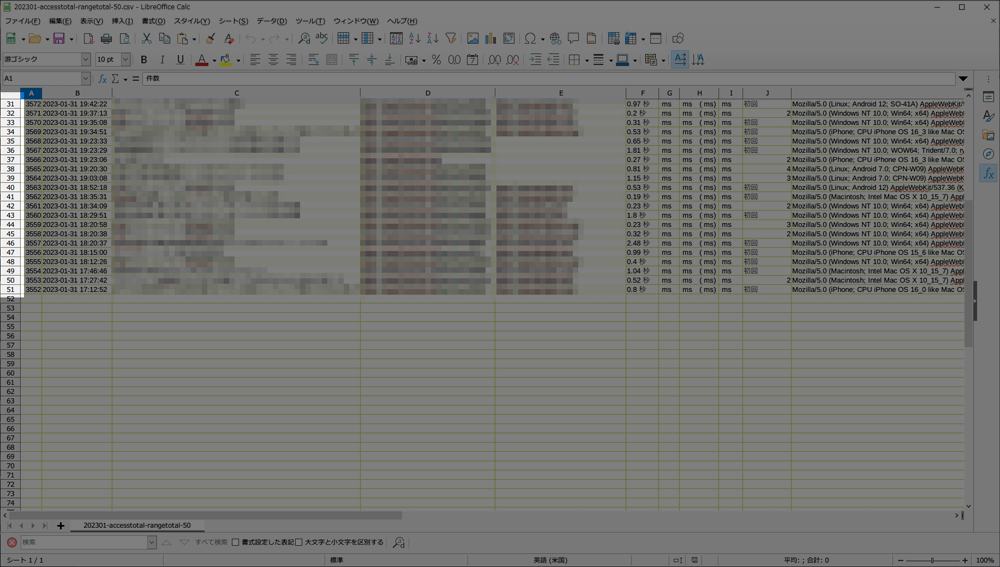Click the Headers and Footers icon

tap(591, 39)
